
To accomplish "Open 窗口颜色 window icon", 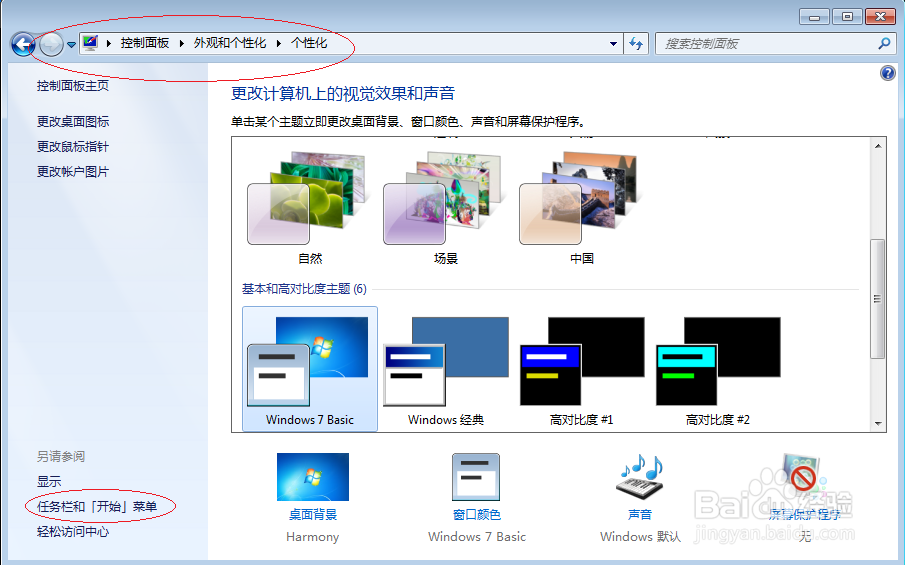I will coord(476,477).
